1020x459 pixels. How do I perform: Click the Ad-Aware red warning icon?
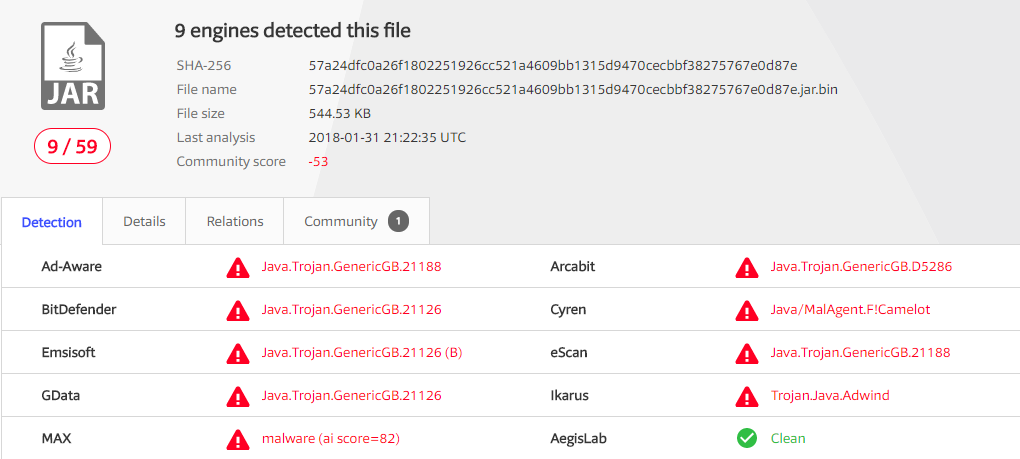[x=238, y=267]
